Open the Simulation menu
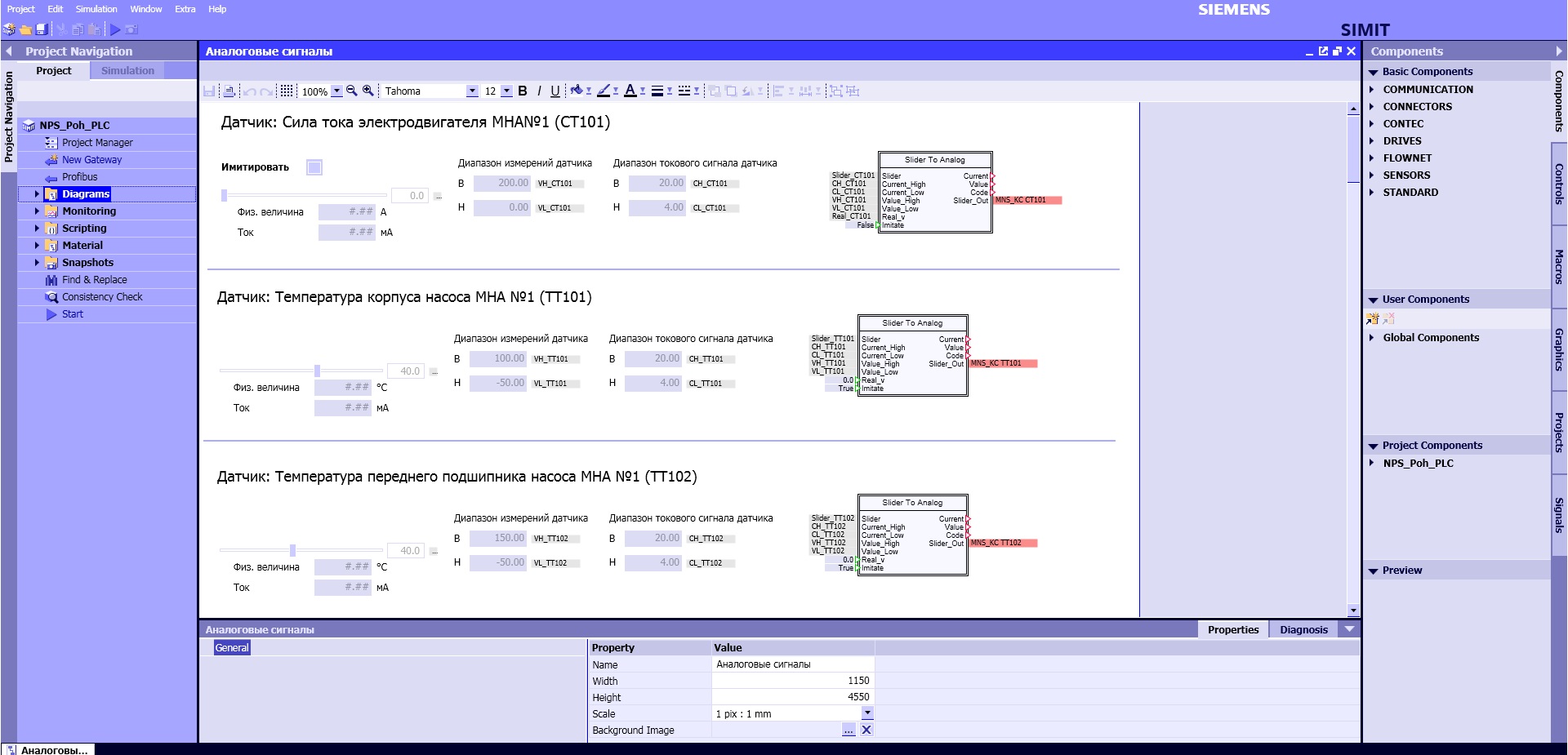Screen dimensions: 1568x755 click(x=96, y=9)
